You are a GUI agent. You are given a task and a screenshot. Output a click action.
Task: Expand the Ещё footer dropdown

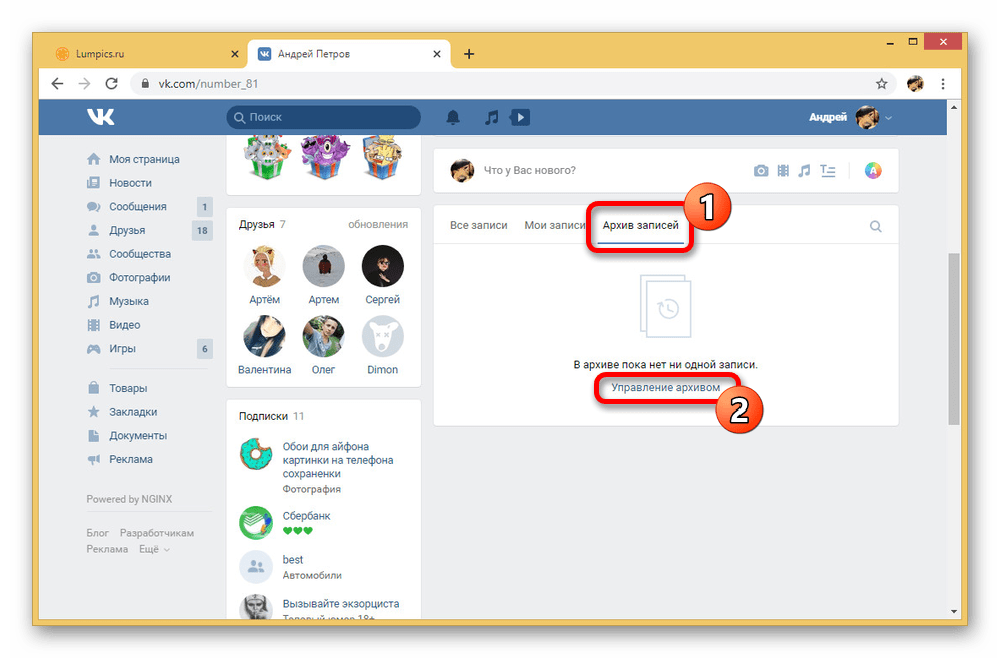(154, 549)
